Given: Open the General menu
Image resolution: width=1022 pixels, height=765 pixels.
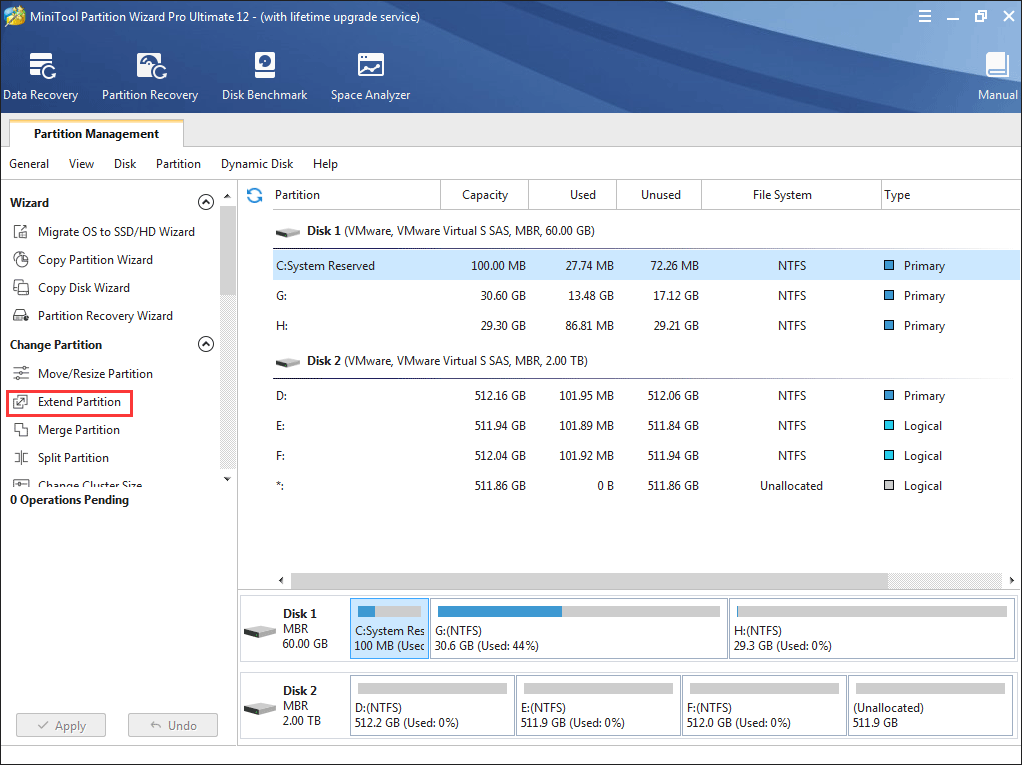Looking at the screenshot, I should (x=29, y=164).
